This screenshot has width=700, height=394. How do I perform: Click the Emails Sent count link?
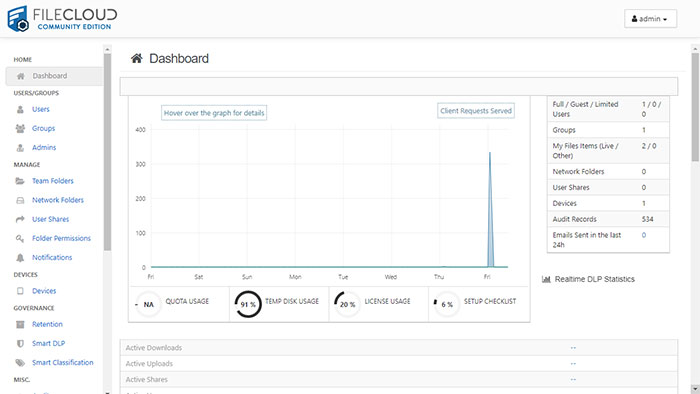click(644, 235)
